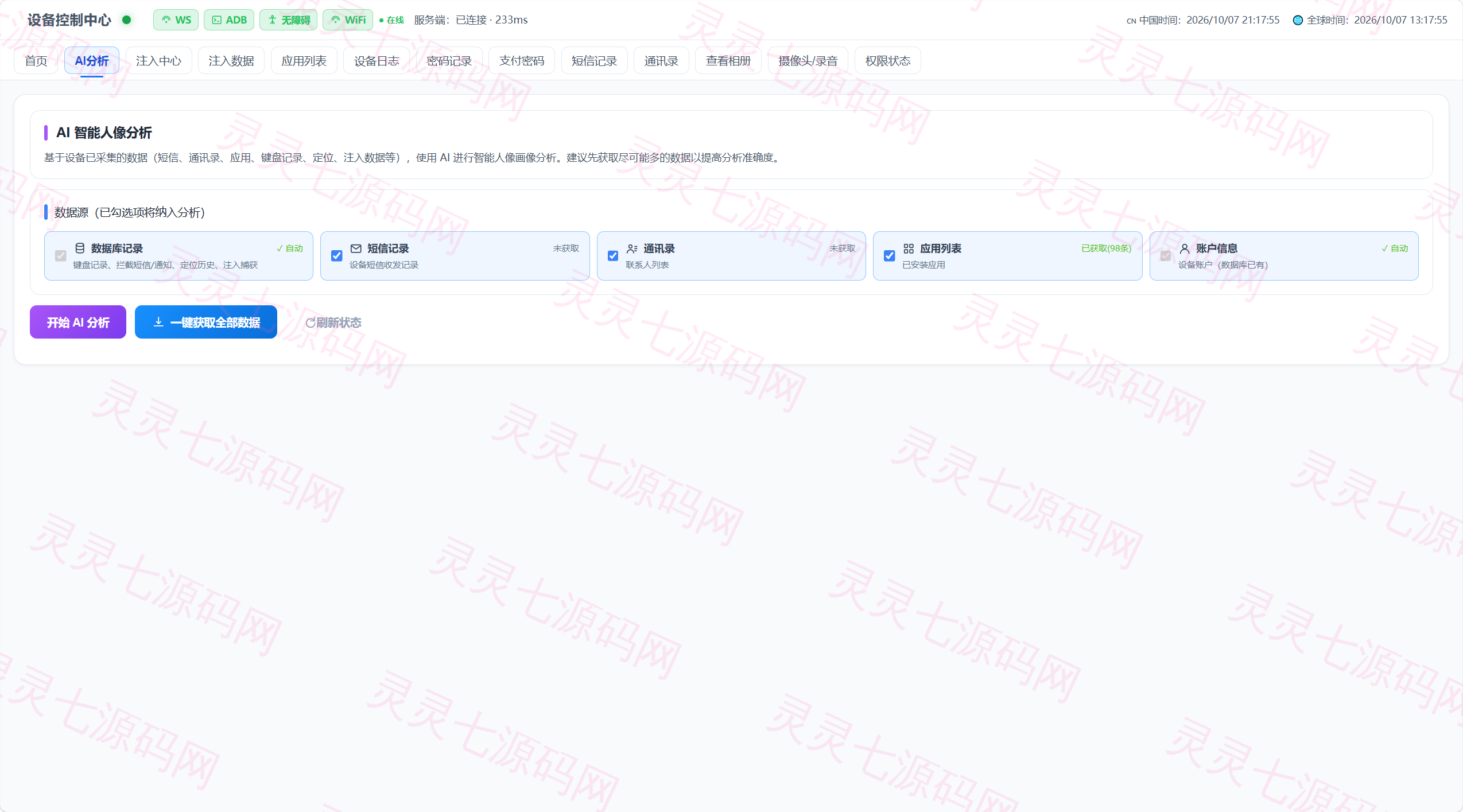Open the 支付密码 tab
1463x812 pixels.
[522, 61]
